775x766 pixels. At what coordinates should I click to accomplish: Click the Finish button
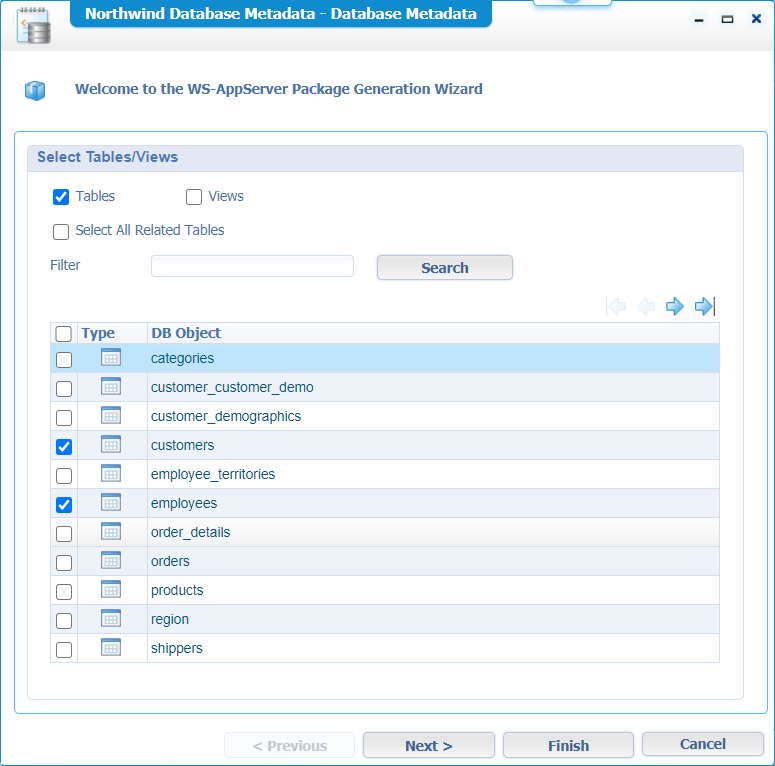pos(568,745)
